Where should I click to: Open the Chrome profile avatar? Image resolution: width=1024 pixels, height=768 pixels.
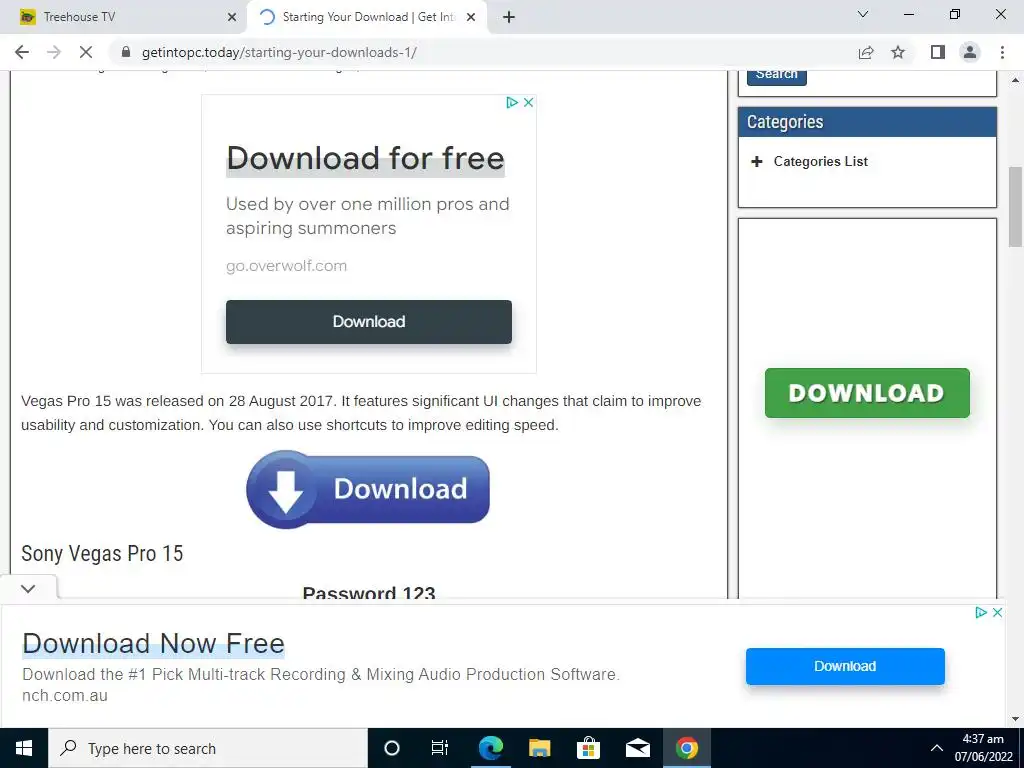click(x=970, y=52)
